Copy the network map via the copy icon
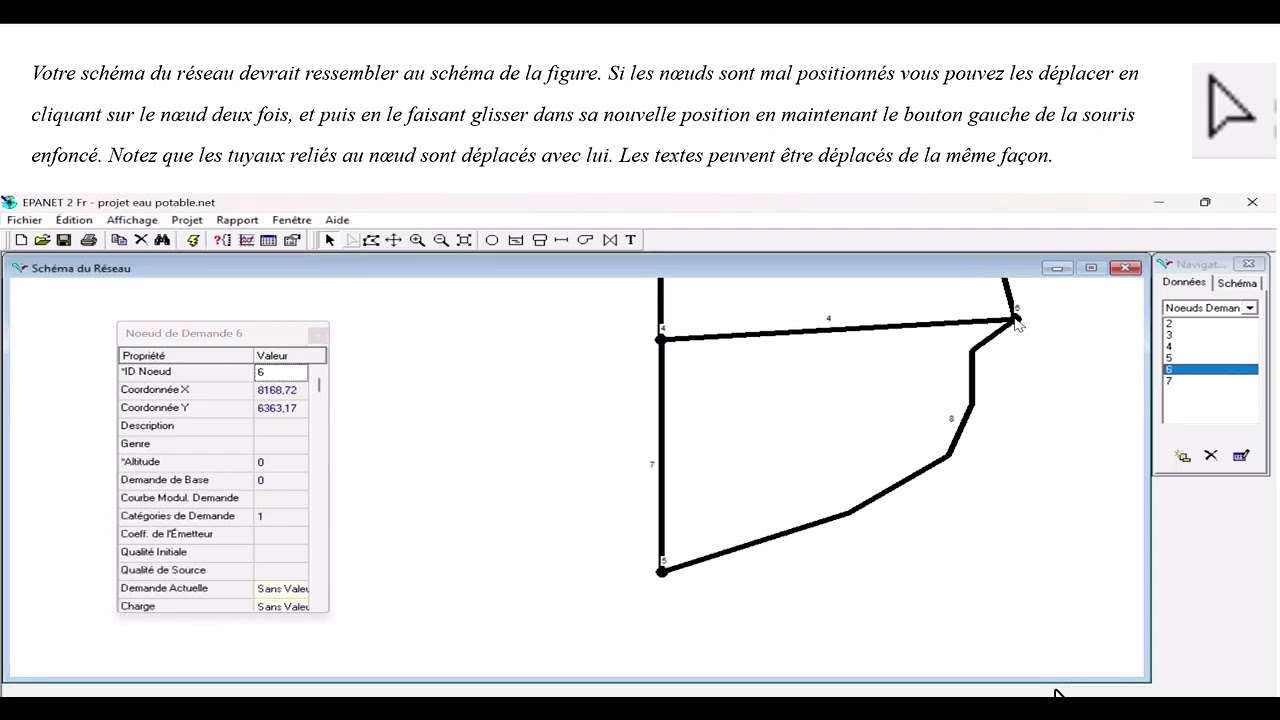1280x720 pixels. (119, 240)
